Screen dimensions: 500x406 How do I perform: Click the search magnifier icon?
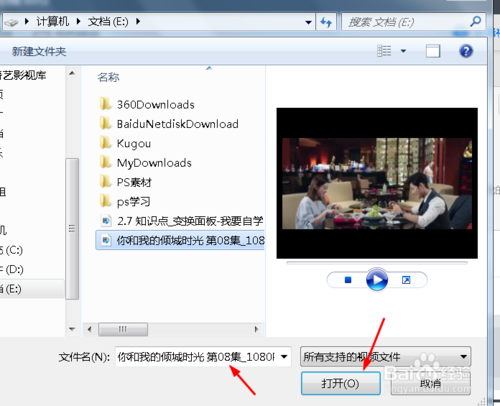(476, 22)
